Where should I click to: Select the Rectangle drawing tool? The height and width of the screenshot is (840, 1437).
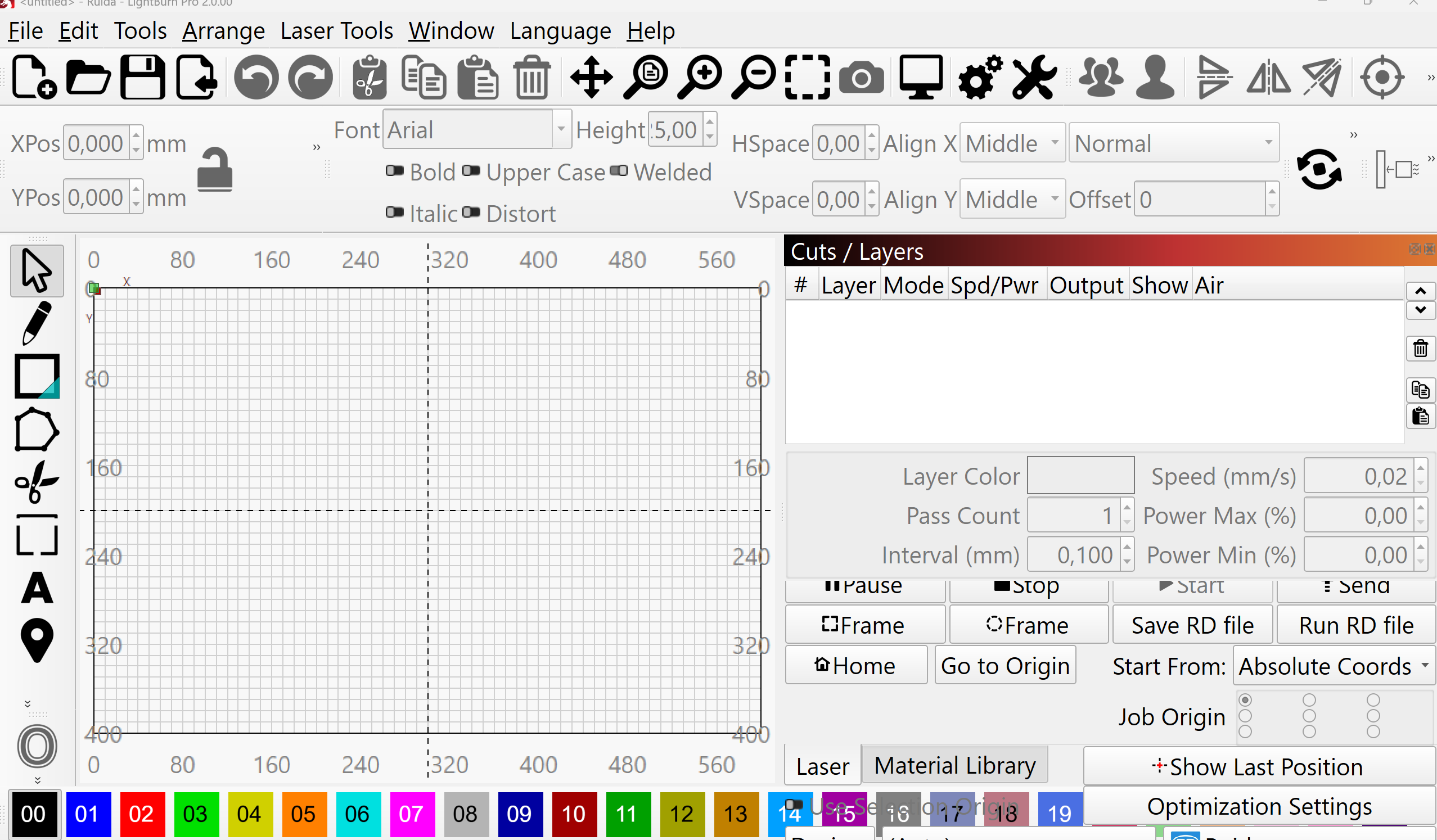point(37,376)
